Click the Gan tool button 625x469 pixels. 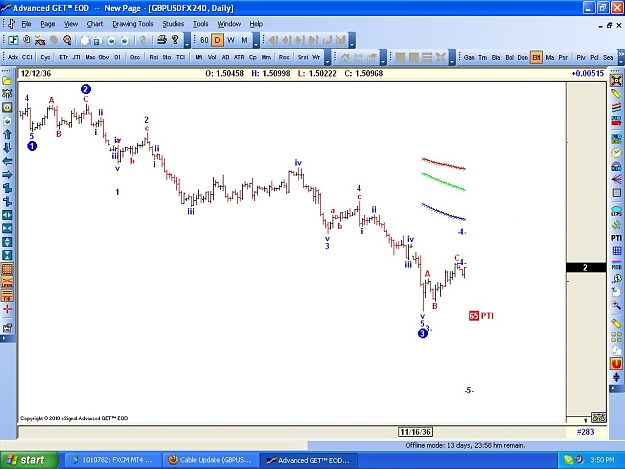click(469, 57)
